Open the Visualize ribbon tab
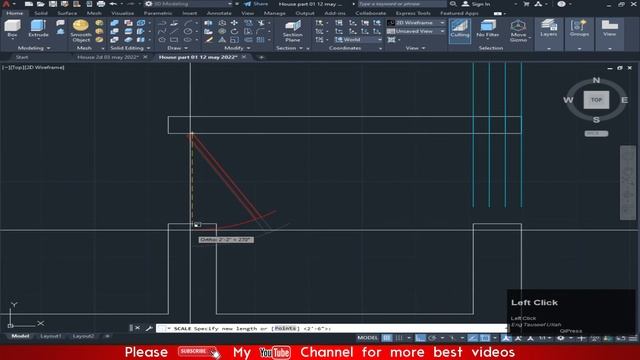The height and width of the screenshot is (360, 640). click(x=122, y=13)
